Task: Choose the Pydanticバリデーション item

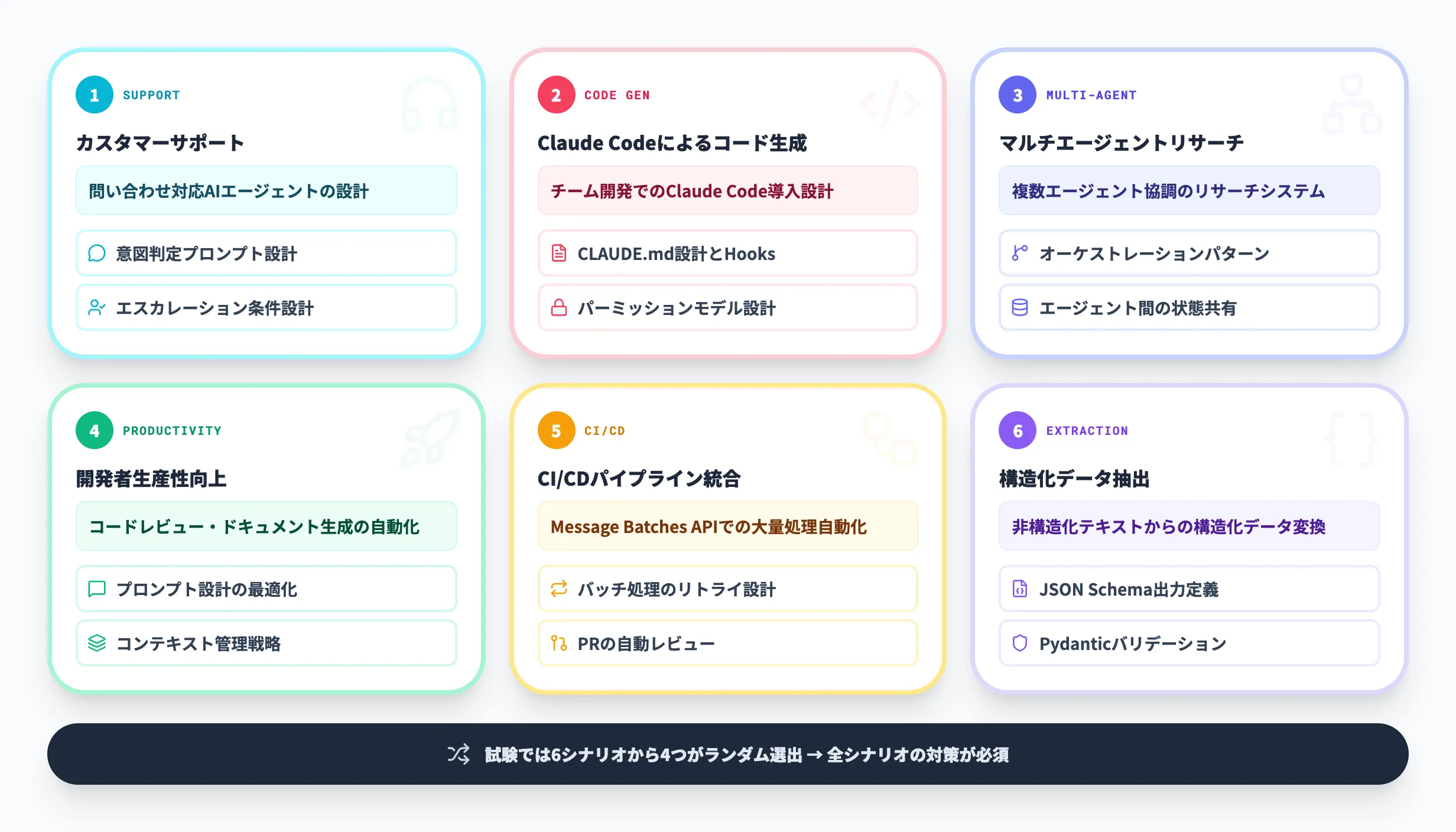Action: coord(1189,643)
